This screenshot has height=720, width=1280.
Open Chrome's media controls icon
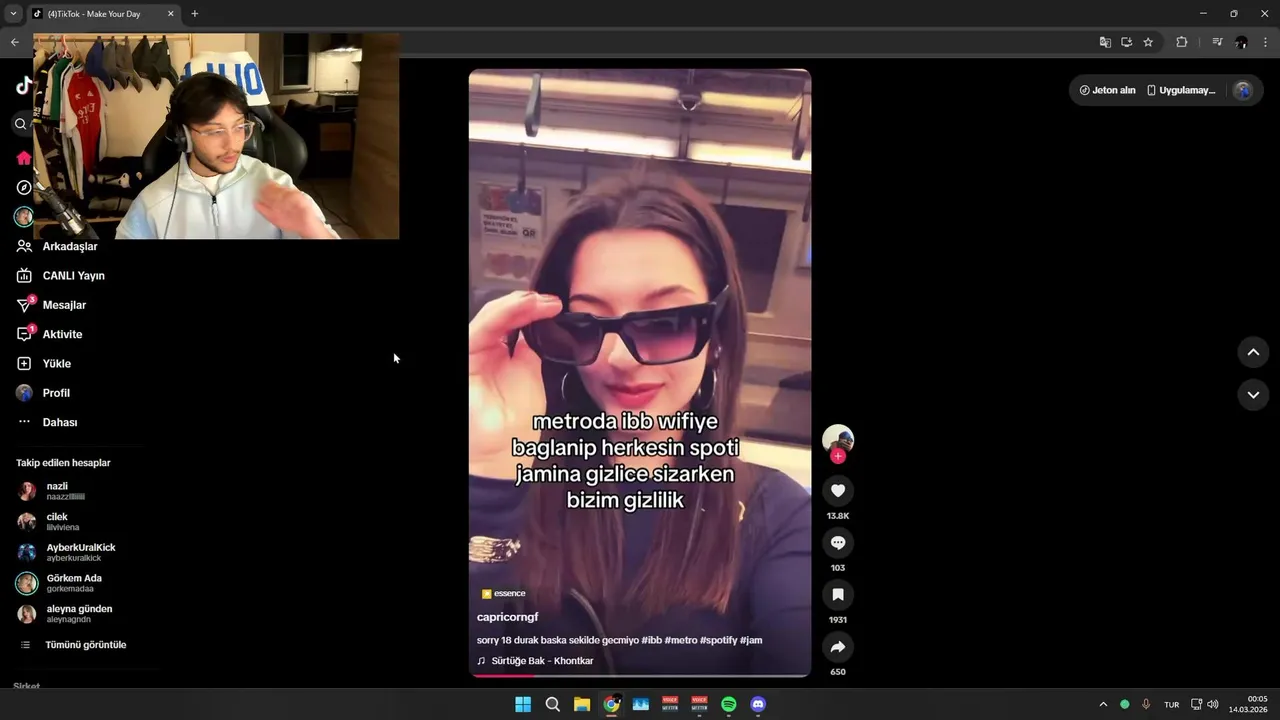pos(1217,42)
